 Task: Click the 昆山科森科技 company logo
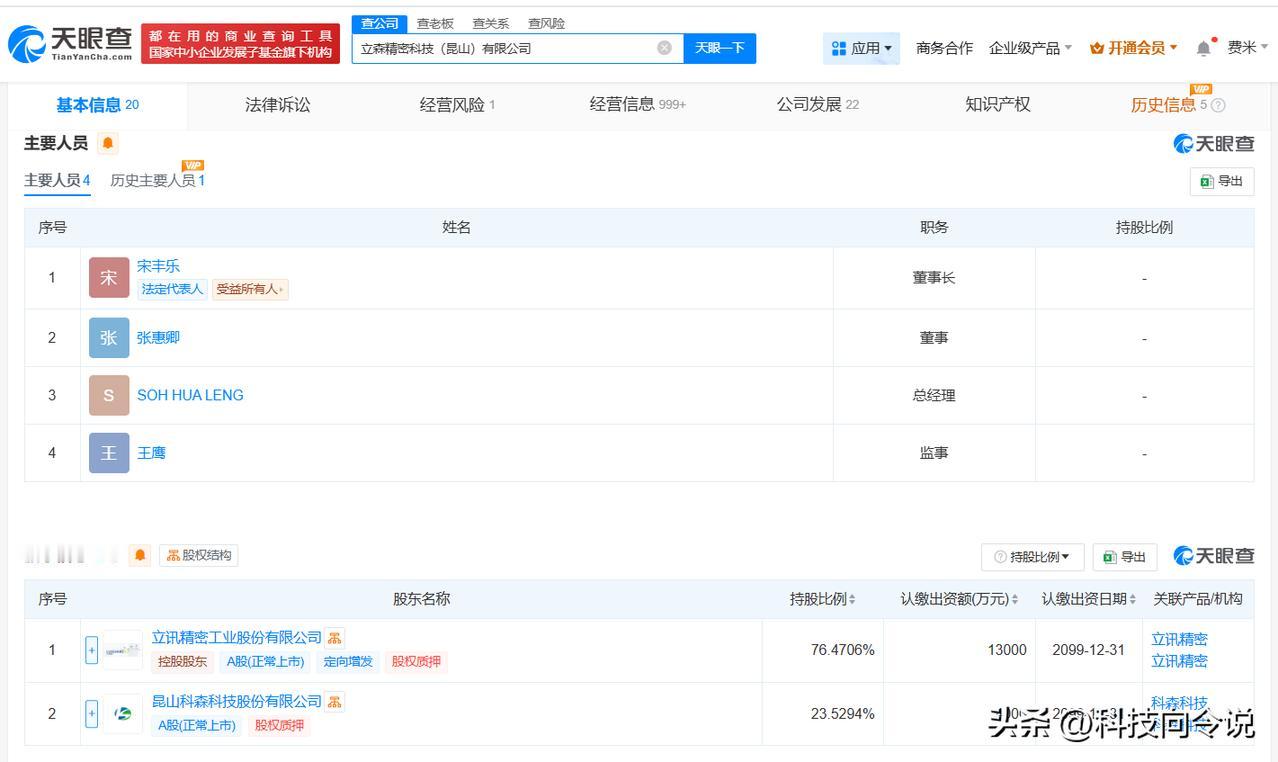(122, 714)
